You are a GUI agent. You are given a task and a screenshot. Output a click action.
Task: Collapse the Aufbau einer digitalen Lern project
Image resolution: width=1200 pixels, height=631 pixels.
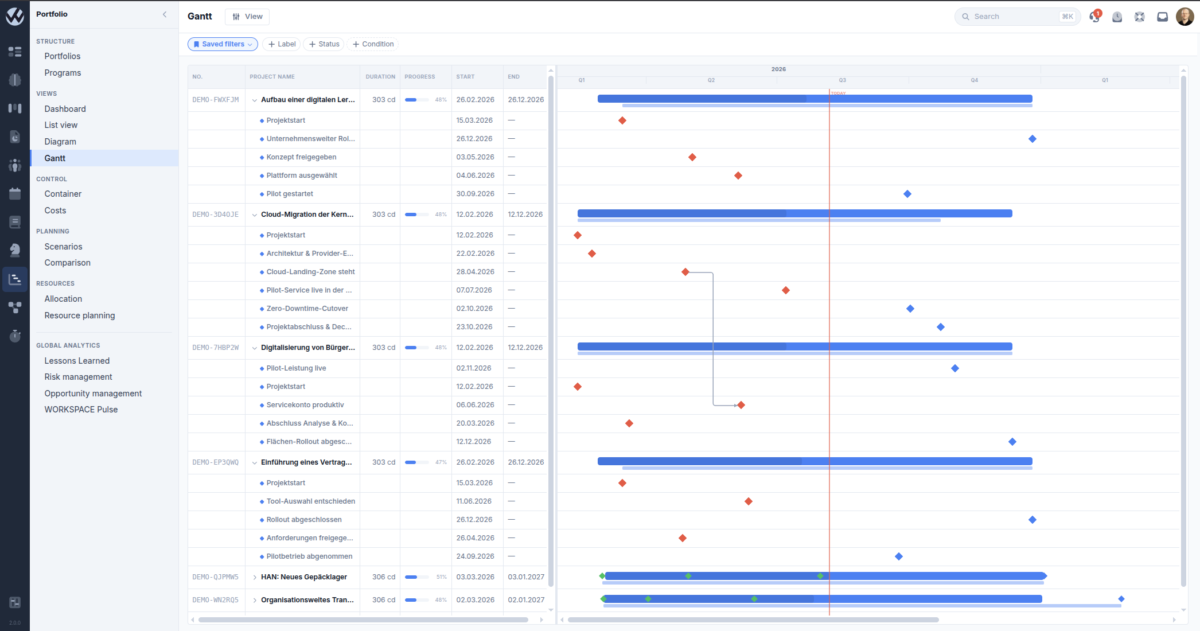[255, 100]
